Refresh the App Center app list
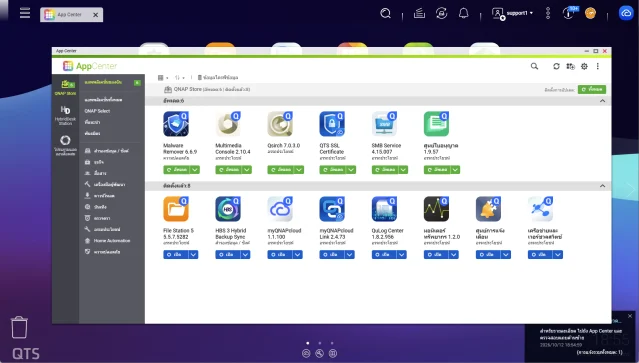The image size is (639, 363). (x=556, y=66)
